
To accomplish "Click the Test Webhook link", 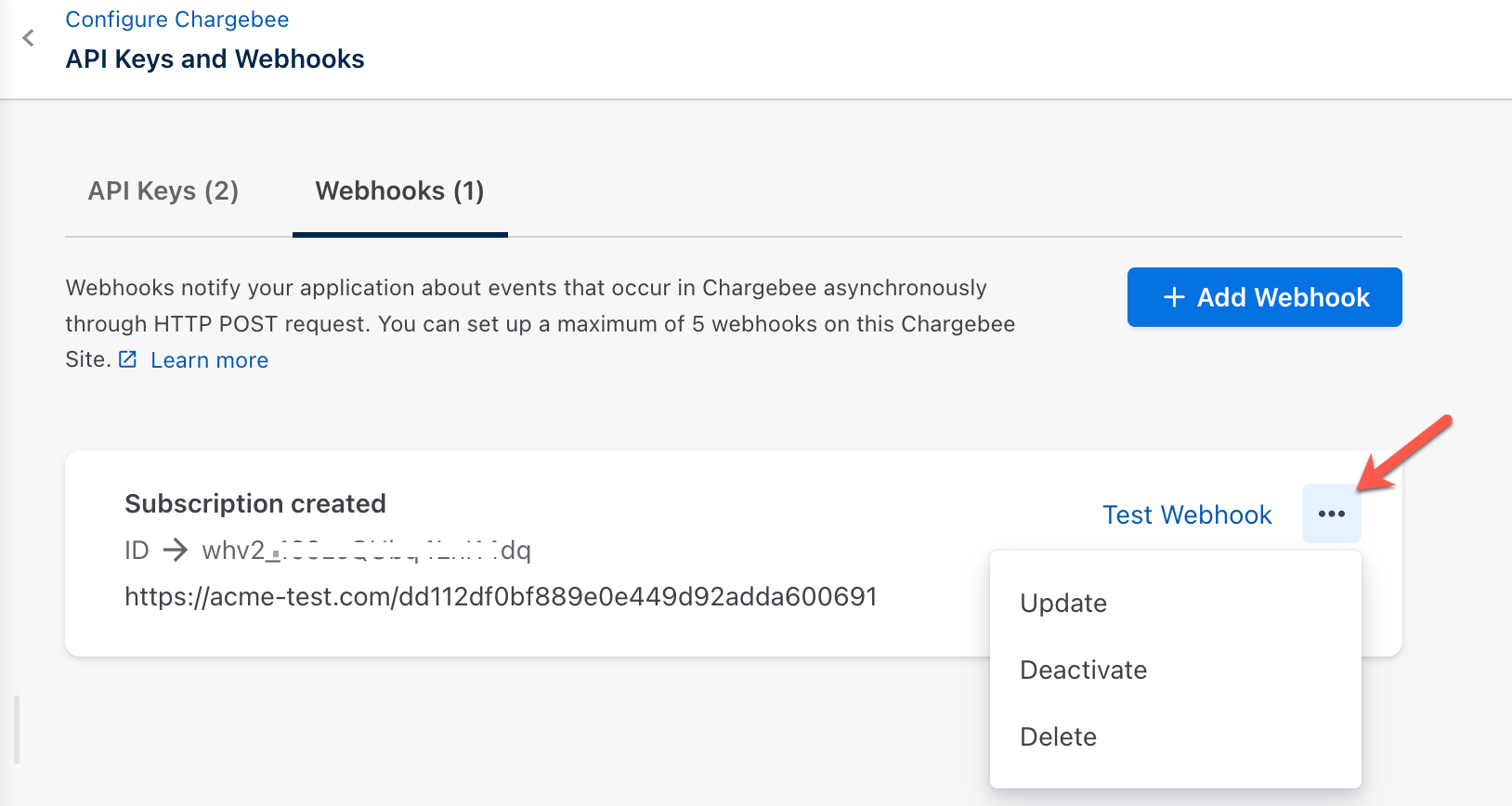I will (1186, 514).
